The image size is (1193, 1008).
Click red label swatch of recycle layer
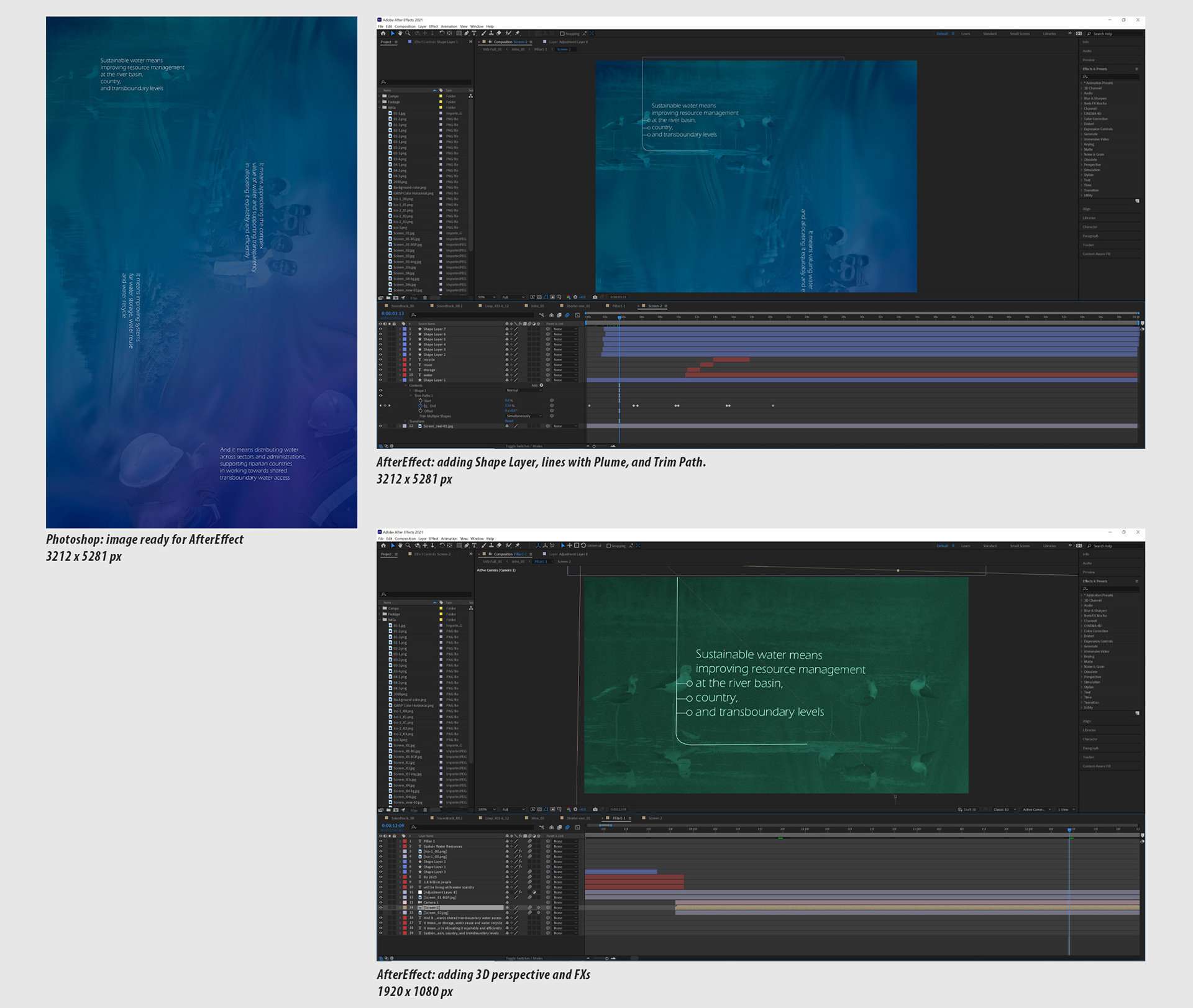(x=405, y=360)
